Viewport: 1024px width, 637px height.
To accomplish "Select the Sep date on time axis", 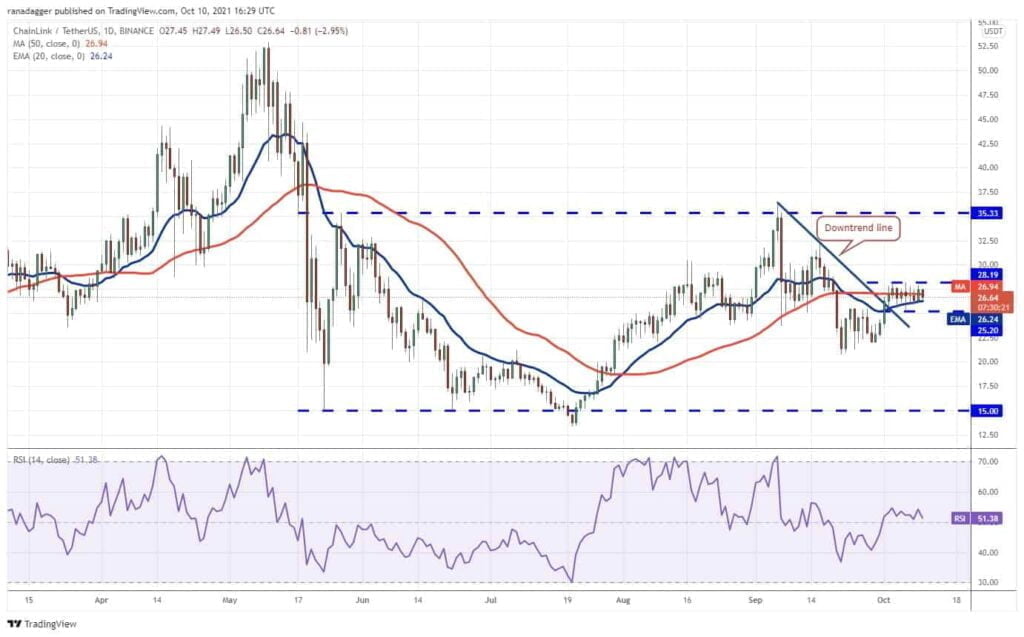I will point(755,600).
